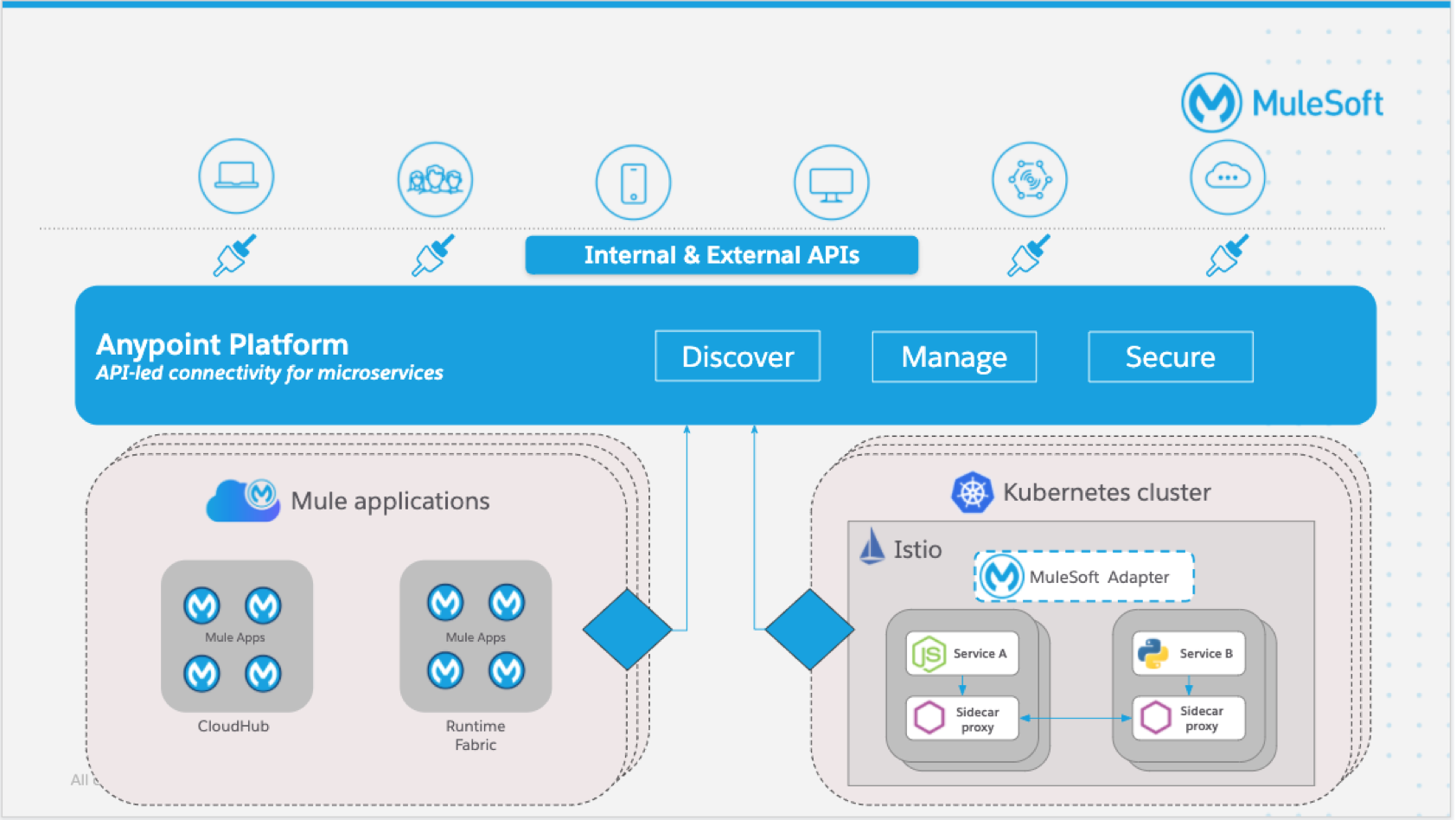Click the Kubernetes wheel logo

tap(972, 493)
